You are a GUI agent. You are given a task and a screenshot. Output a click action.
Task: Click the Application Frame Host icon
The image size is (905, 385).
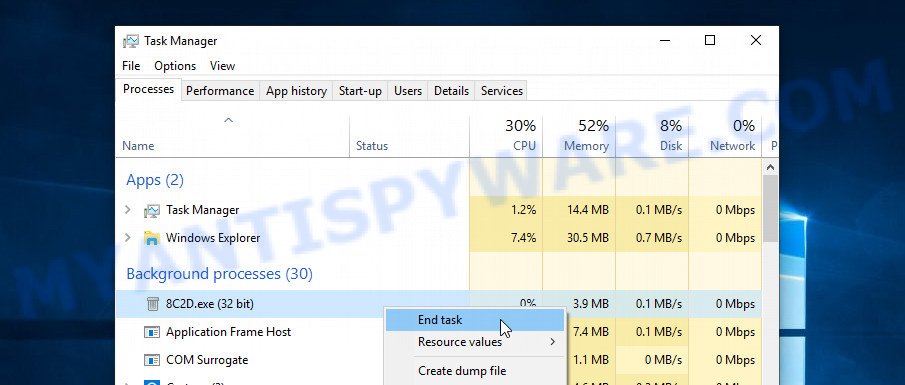152,332
